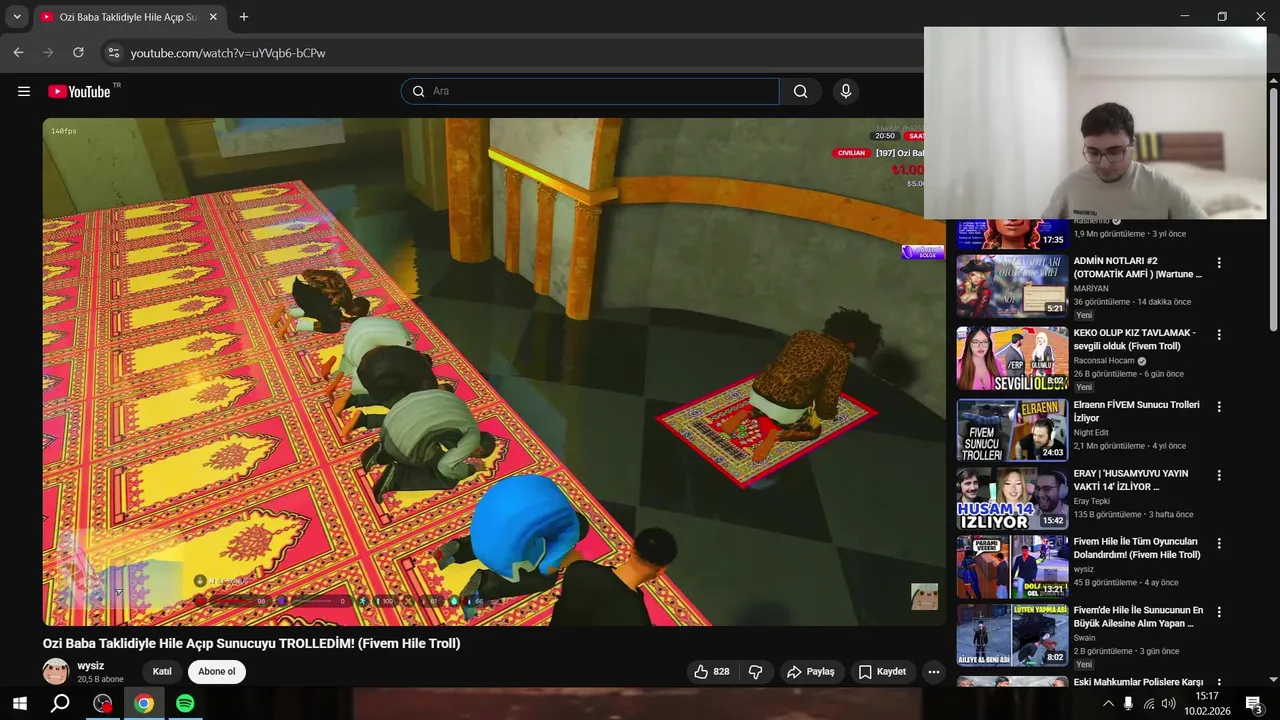This screenshot has width=1280, height=720.
Task: Open options menu for ADMİN NOTLARI #2 video
Action: tap(1218, 263)
